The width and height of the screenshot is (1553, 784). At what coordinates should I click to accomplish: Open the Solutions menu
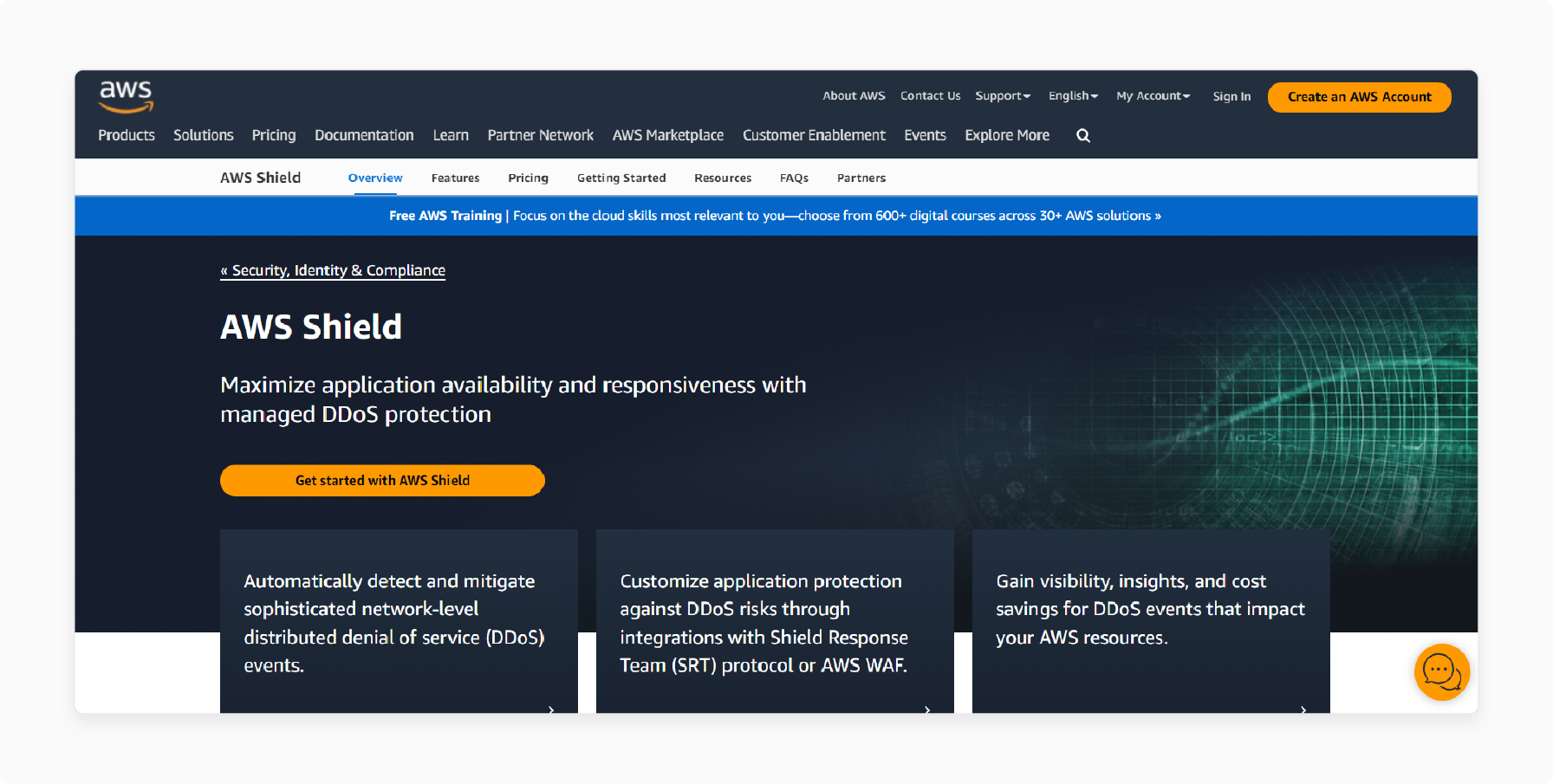(204, 135)
